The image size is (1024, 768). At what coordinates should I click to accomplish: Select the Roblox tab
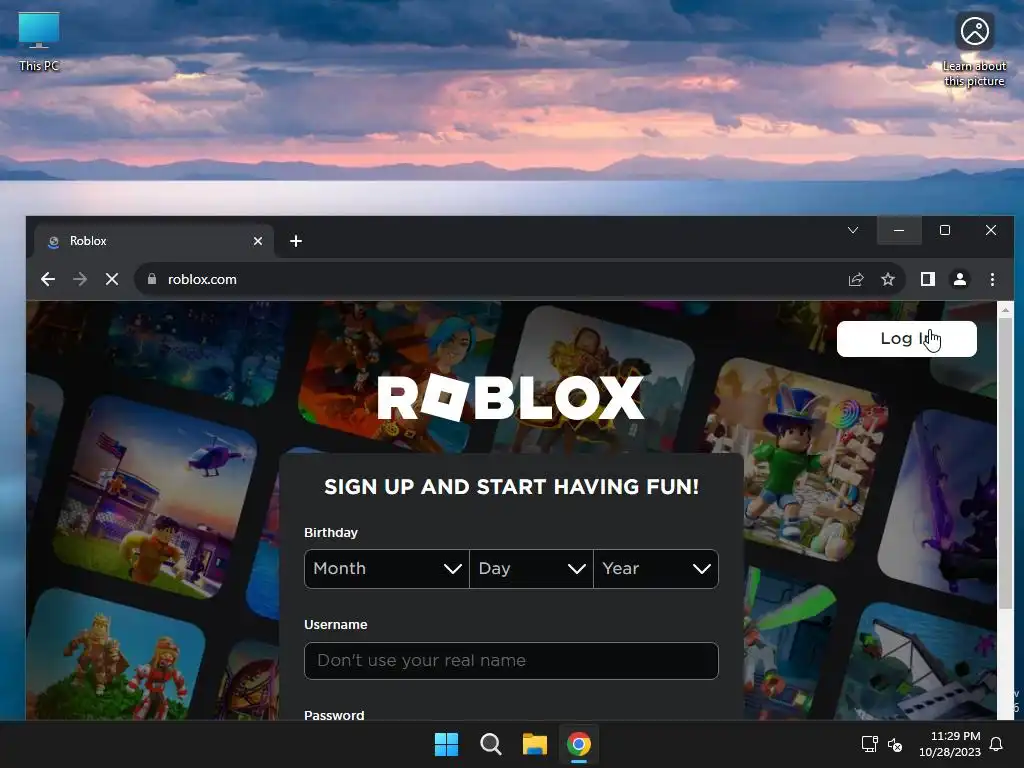click(153, 241)
